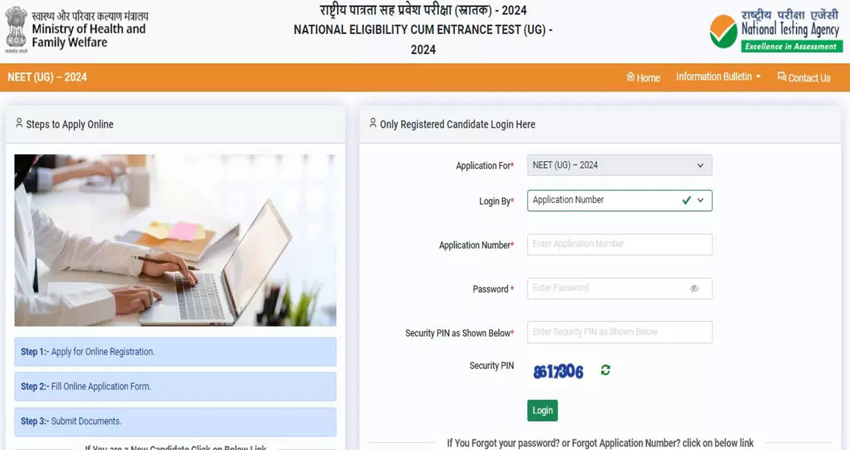Focus the Application Number input field
The width and height of the screenshot is (850, 450).
coord(620,245)
